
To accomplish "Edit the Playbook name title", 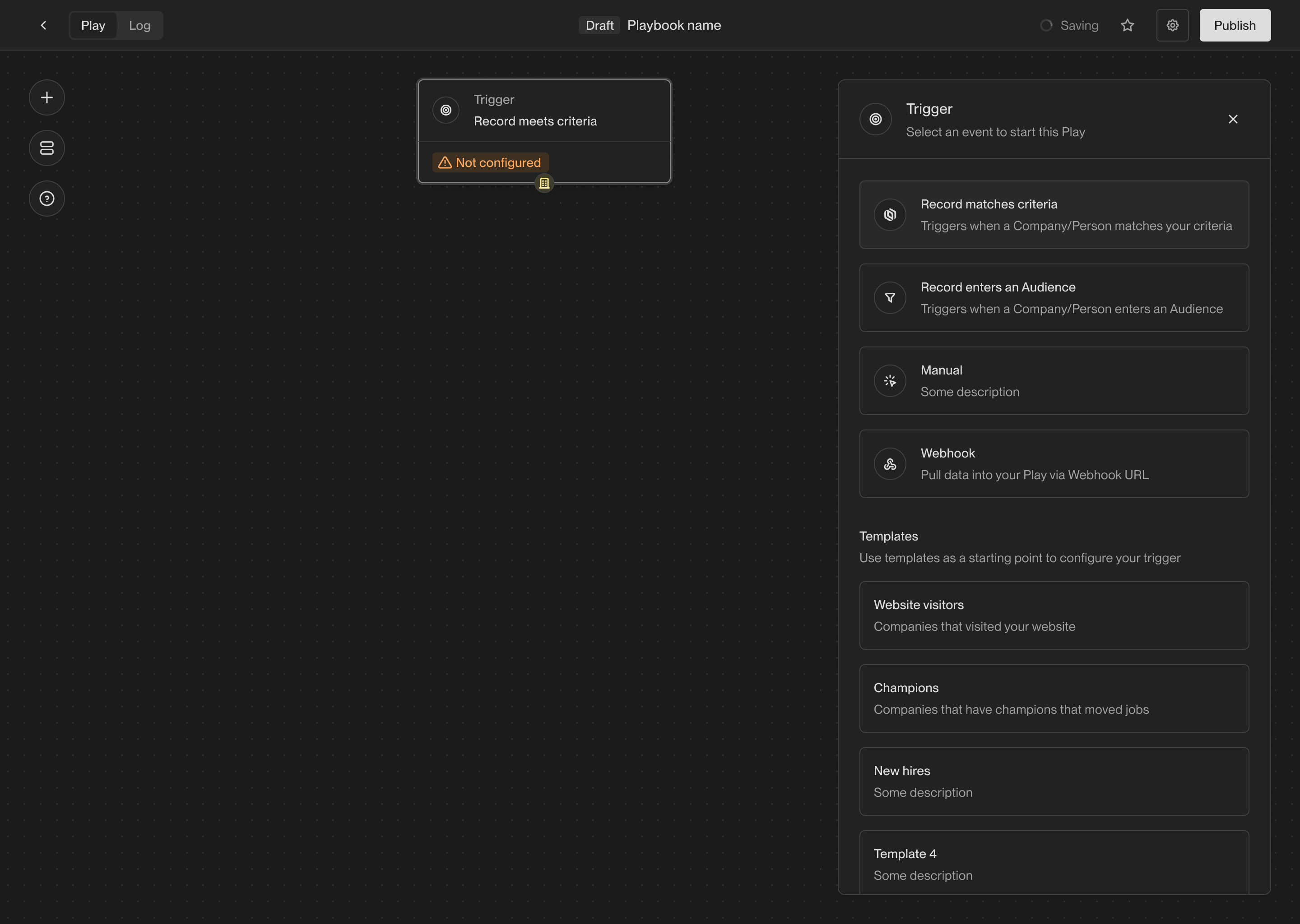I will click(674, 26).
